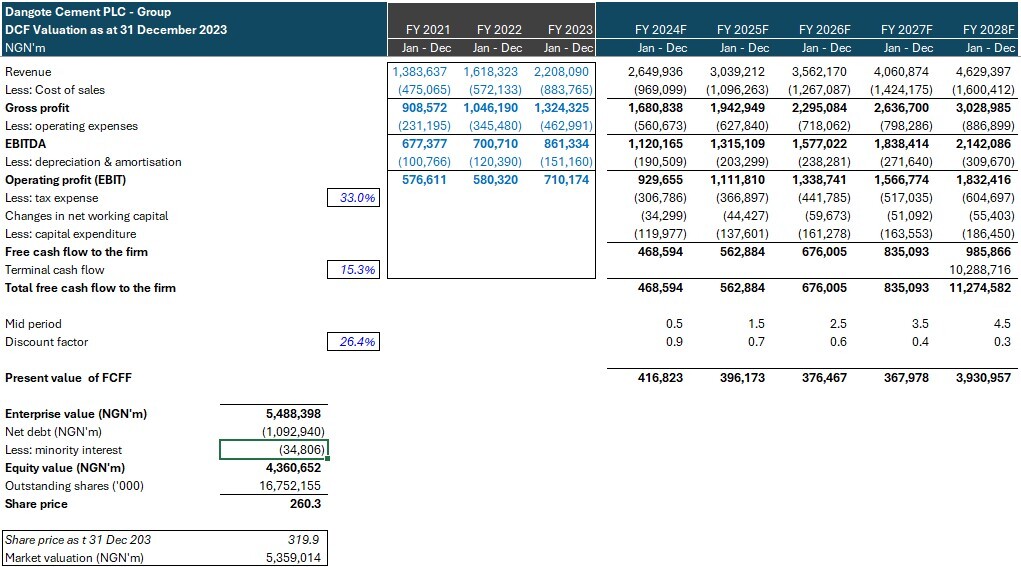Select the 15.3% terminal cash flow input
The width and height of the screenshot is (1021, 567).
click(x=353, y=270)
